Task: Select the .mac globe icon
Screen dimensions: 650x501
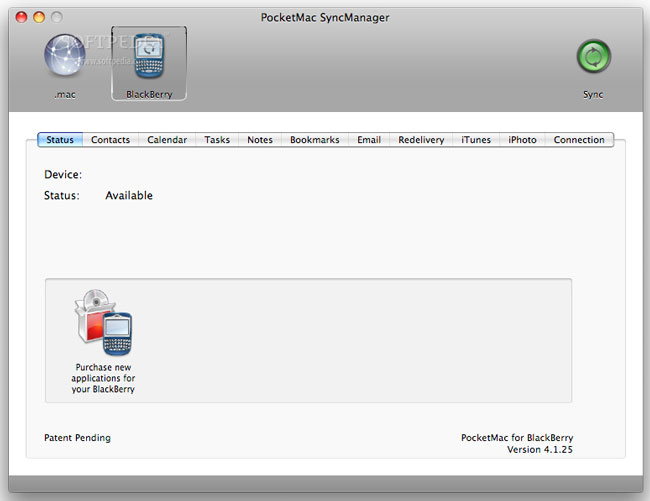Action: coord(65,55)
